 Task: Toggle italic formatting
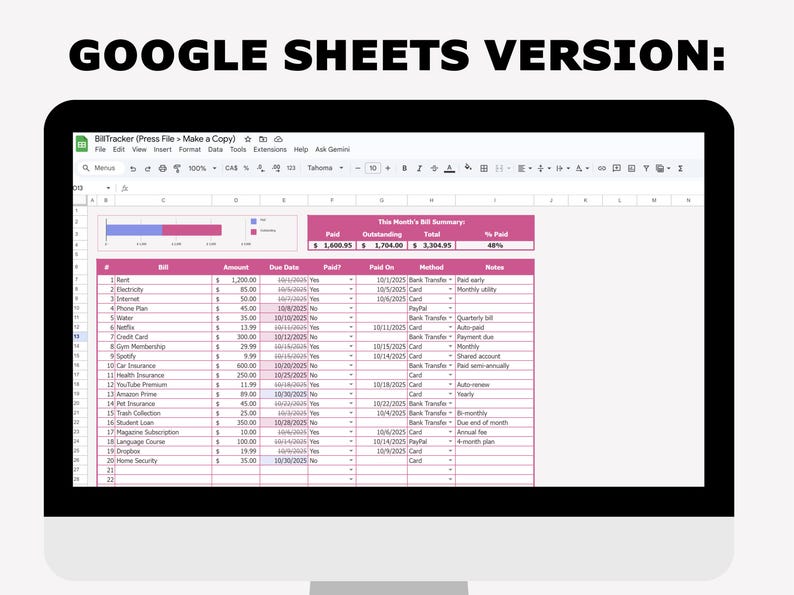click(419, 168)
